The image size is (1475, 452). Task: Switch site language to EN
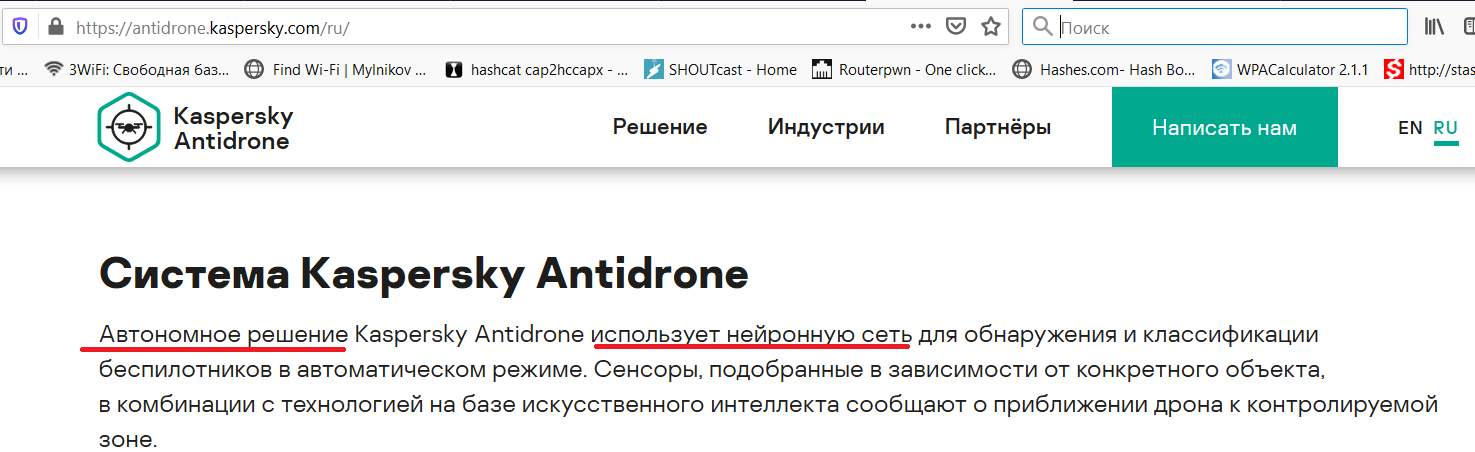pos(1410,128)
